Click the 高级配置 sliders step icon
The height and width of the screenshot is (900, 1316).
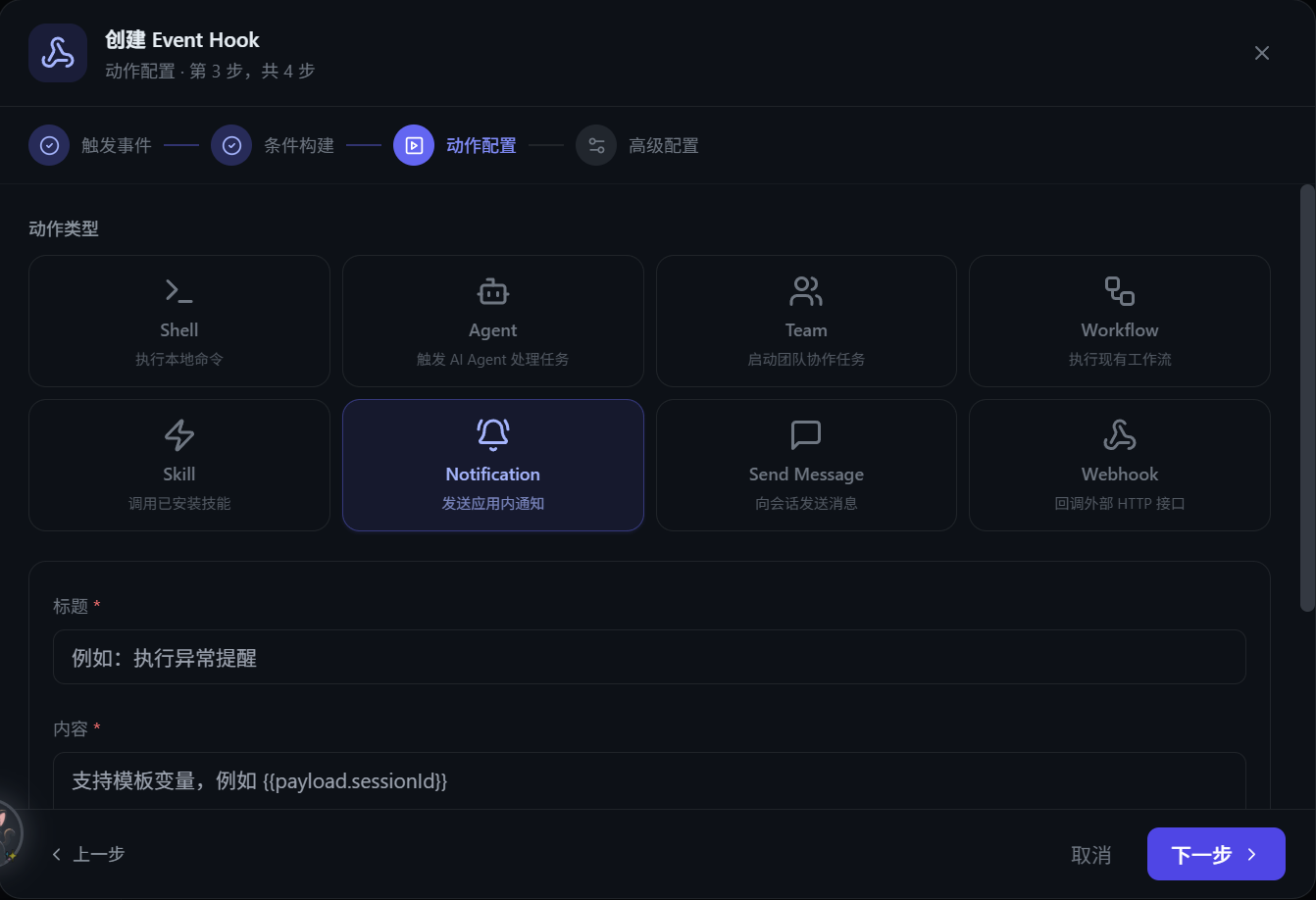[596, 145]
